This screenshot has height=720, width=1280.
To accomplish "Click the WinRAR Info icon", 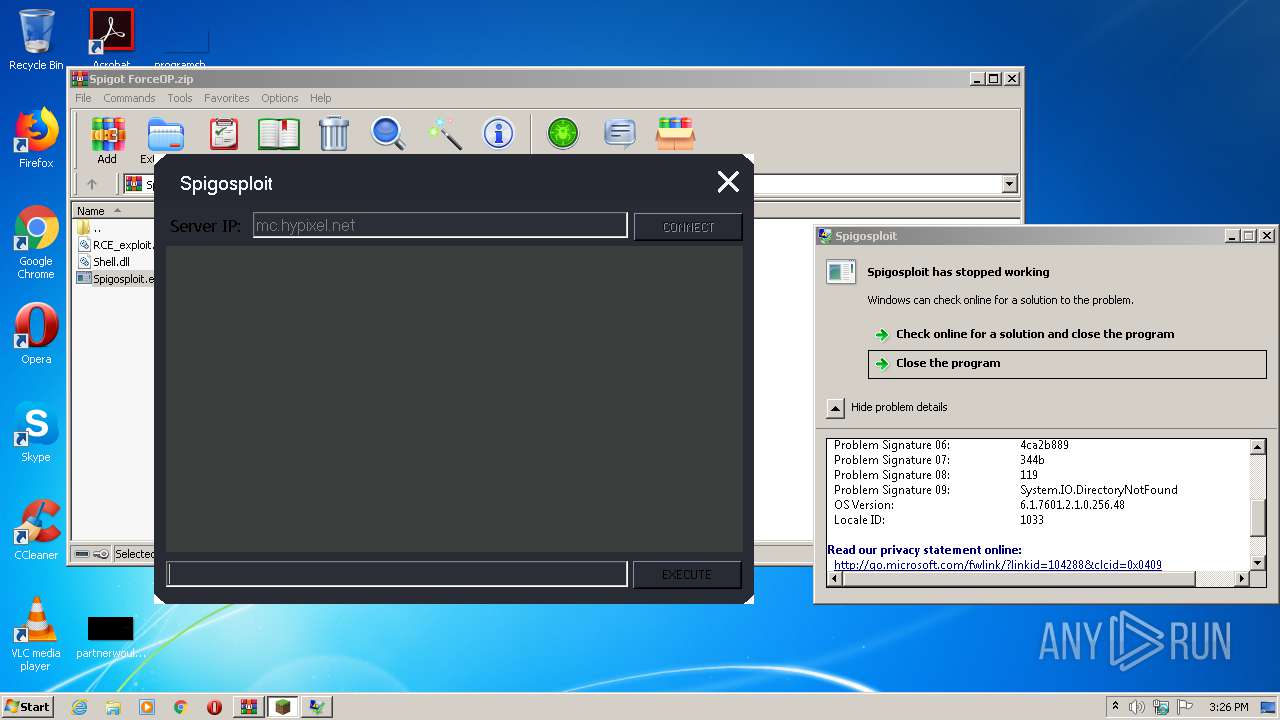I will point(498,133).
